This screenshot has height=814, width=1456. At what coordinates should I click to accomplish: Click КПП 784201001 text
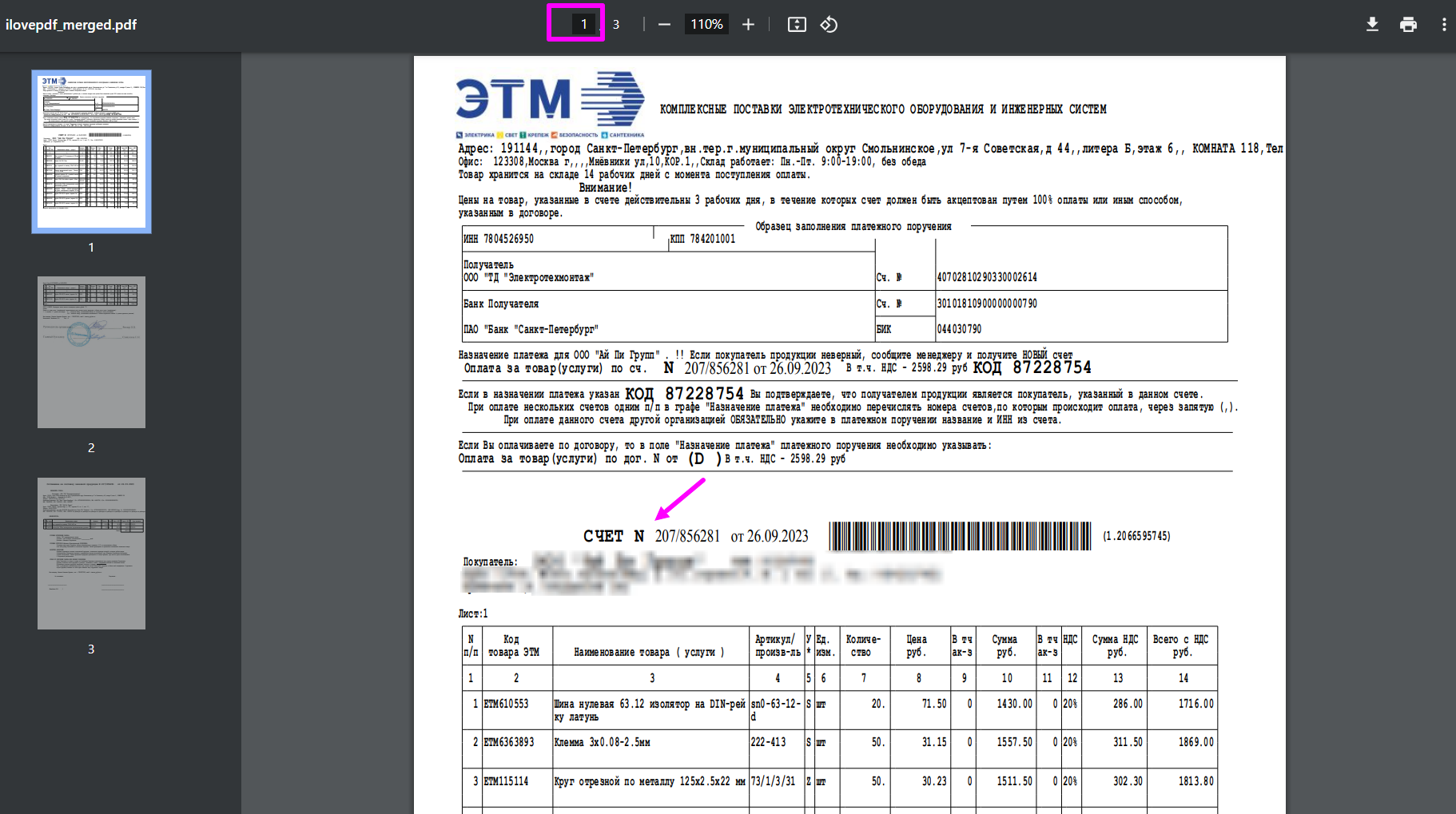pos(702,239)
